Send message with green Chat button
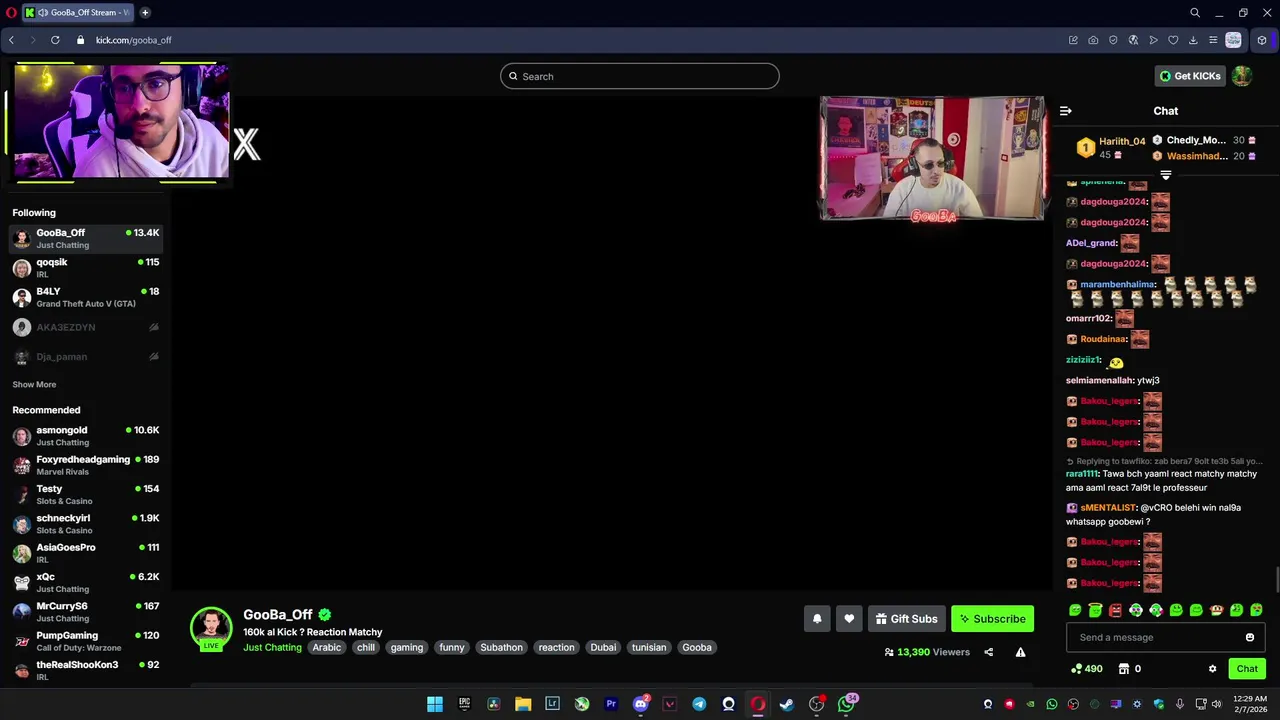Image resolution: width=1280 pixels, height=720 pixels. (1247, 669)
